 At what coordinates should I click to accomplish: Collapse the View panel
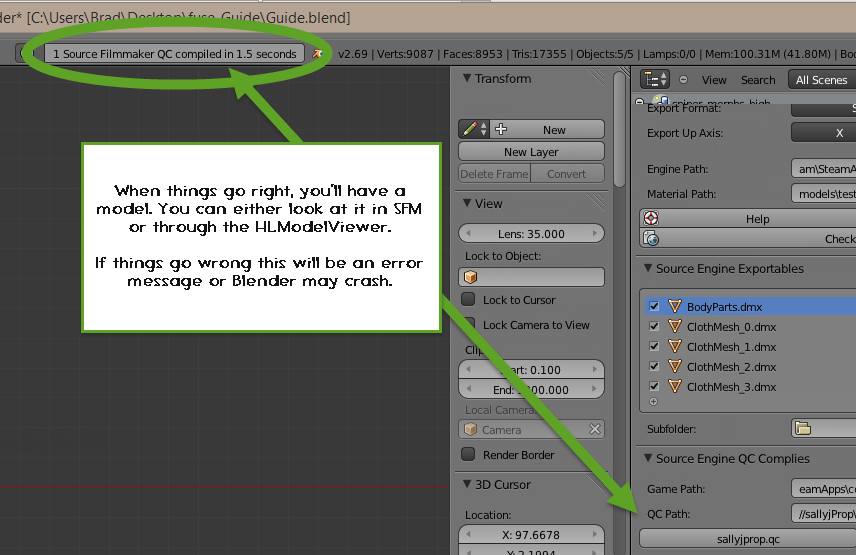(x=467, y=203)
